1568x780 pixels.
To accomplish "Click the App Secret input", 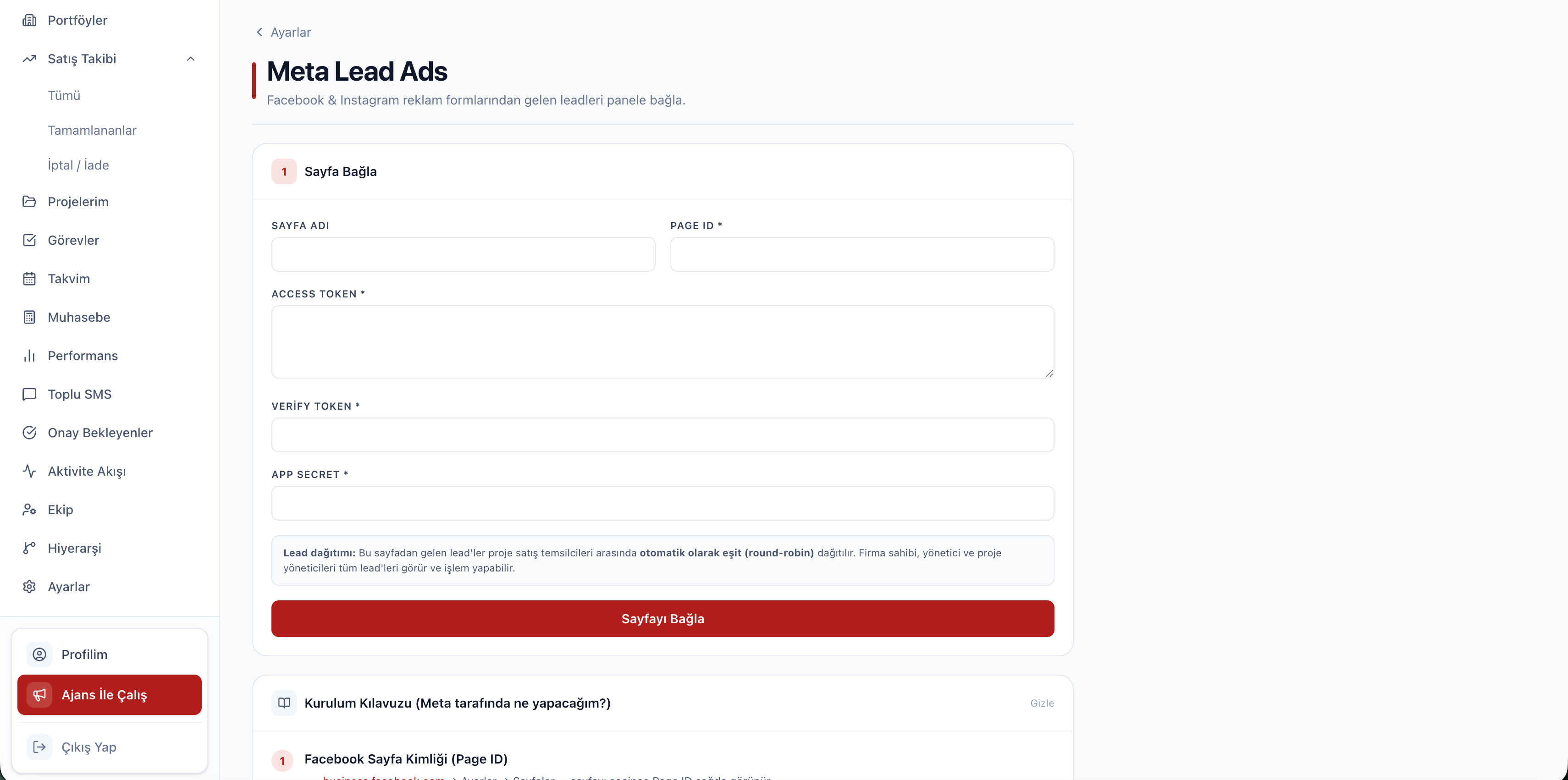I will [x=662, y=503].
